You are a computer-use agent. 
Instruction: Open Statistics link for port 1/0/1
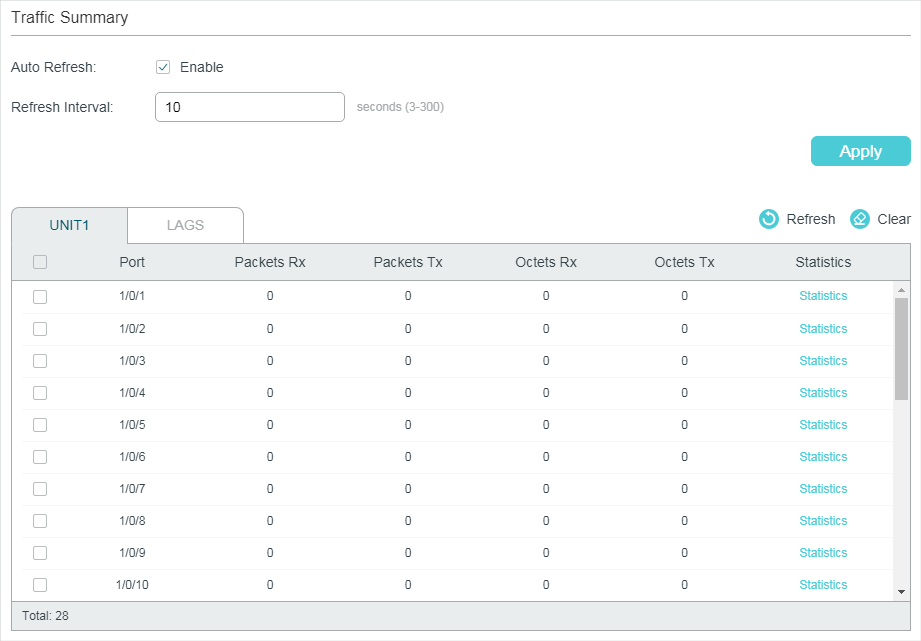pyautogui.click(x=823, y=296)
